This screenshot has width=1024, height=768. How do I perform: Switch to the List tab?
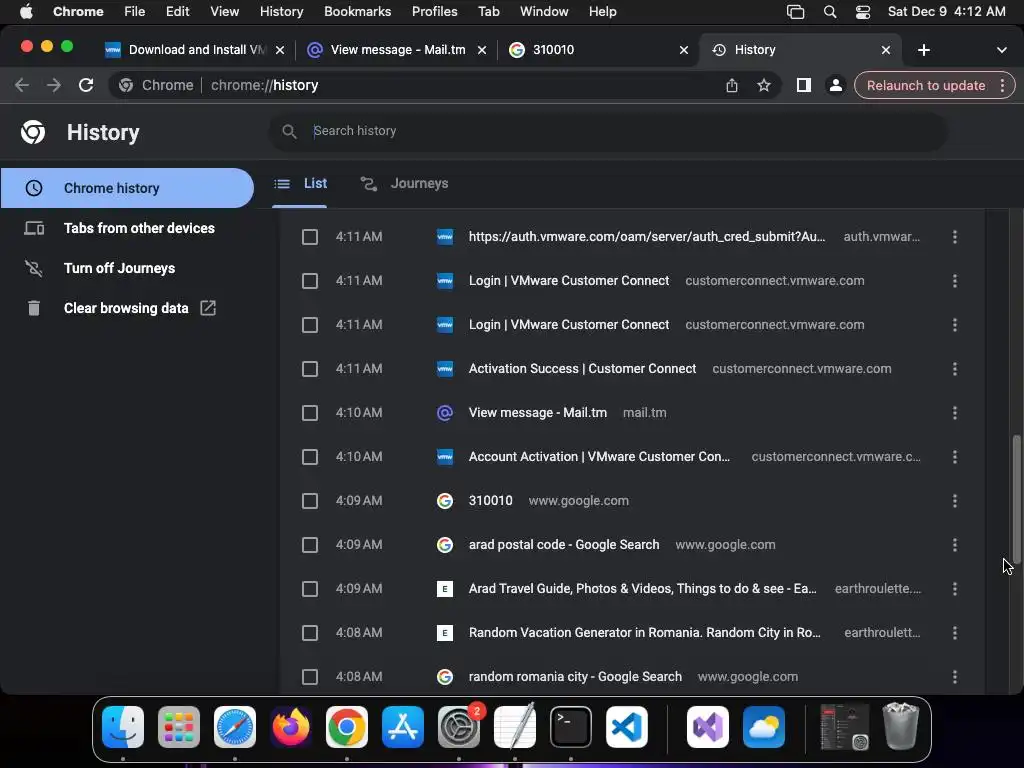(300, 184)
